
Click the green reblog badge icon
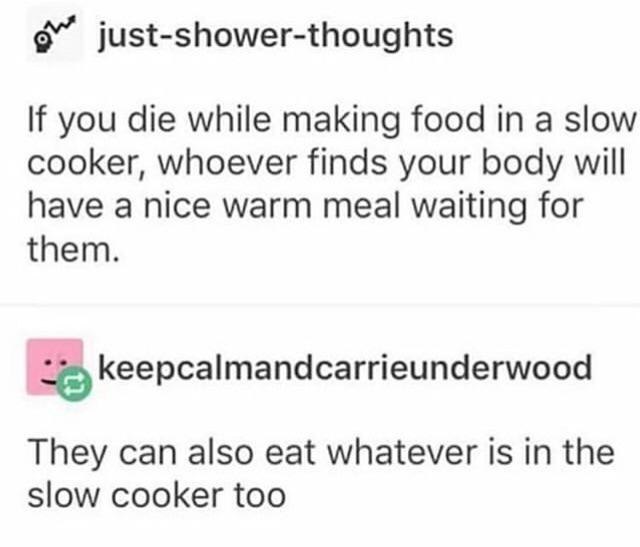coord(74,384)
